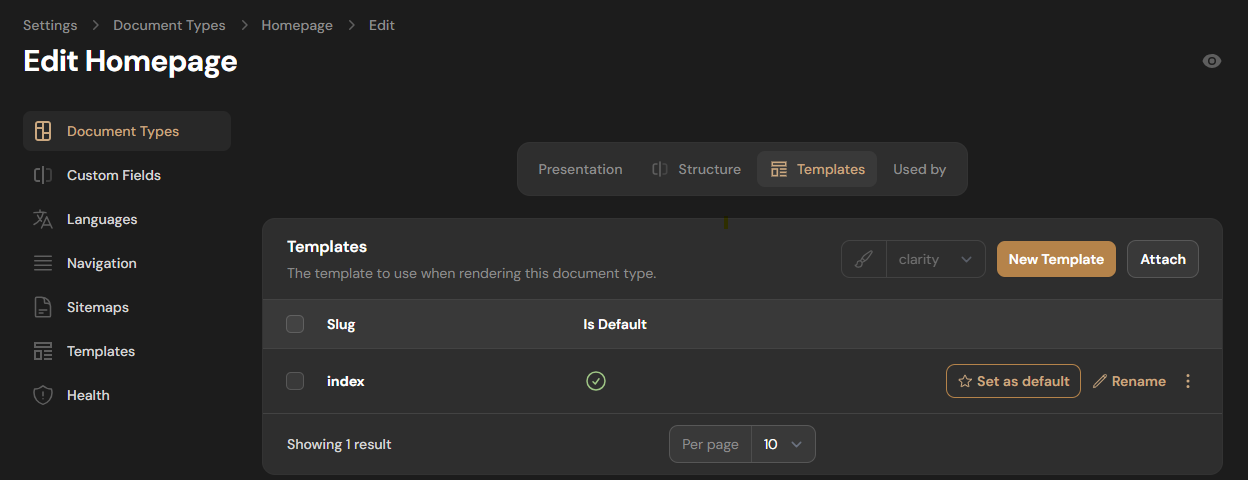The image size is (1248, 480).
Task: Click the Sitemaps document icon
Action: click(42, 307)
